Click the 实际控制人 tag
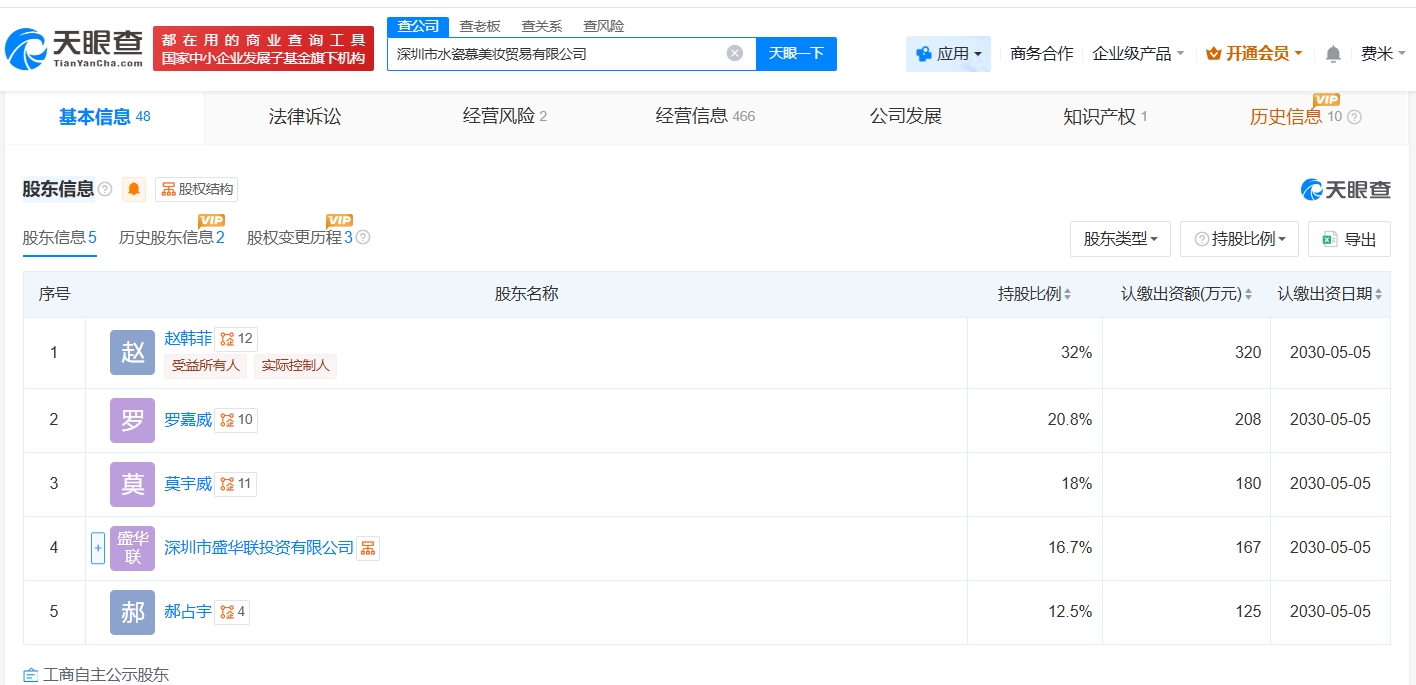The width and height of the screenshot is (1416, 685). (x=295, y=366)
